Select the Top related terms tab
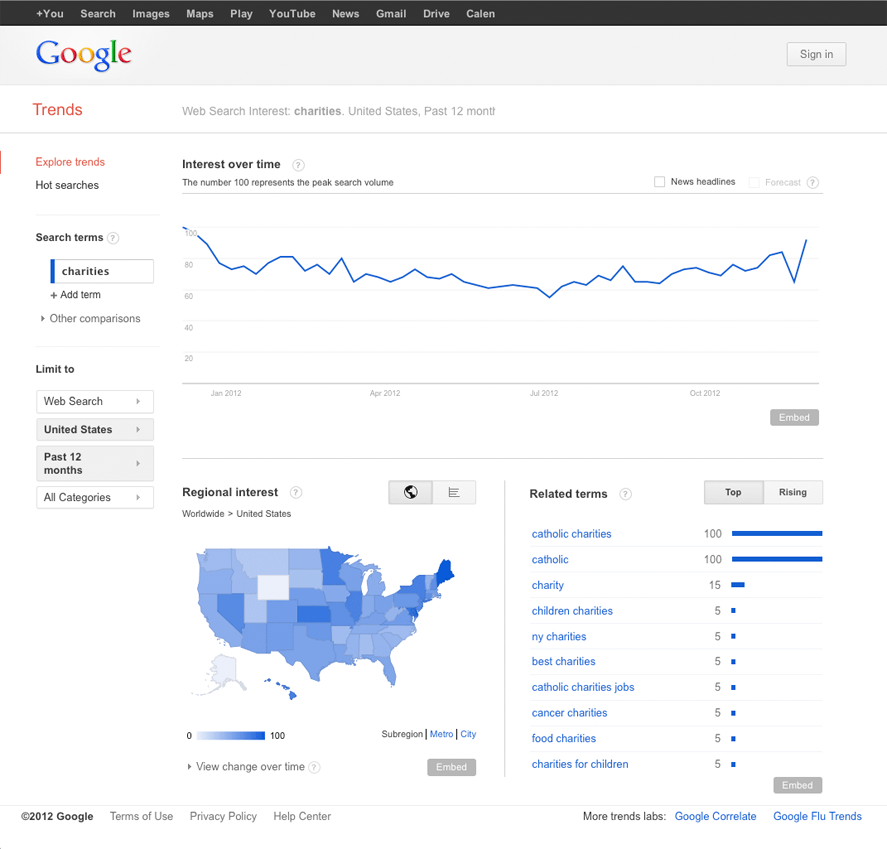This screenshot has height=849, width=887. point(733,492)
